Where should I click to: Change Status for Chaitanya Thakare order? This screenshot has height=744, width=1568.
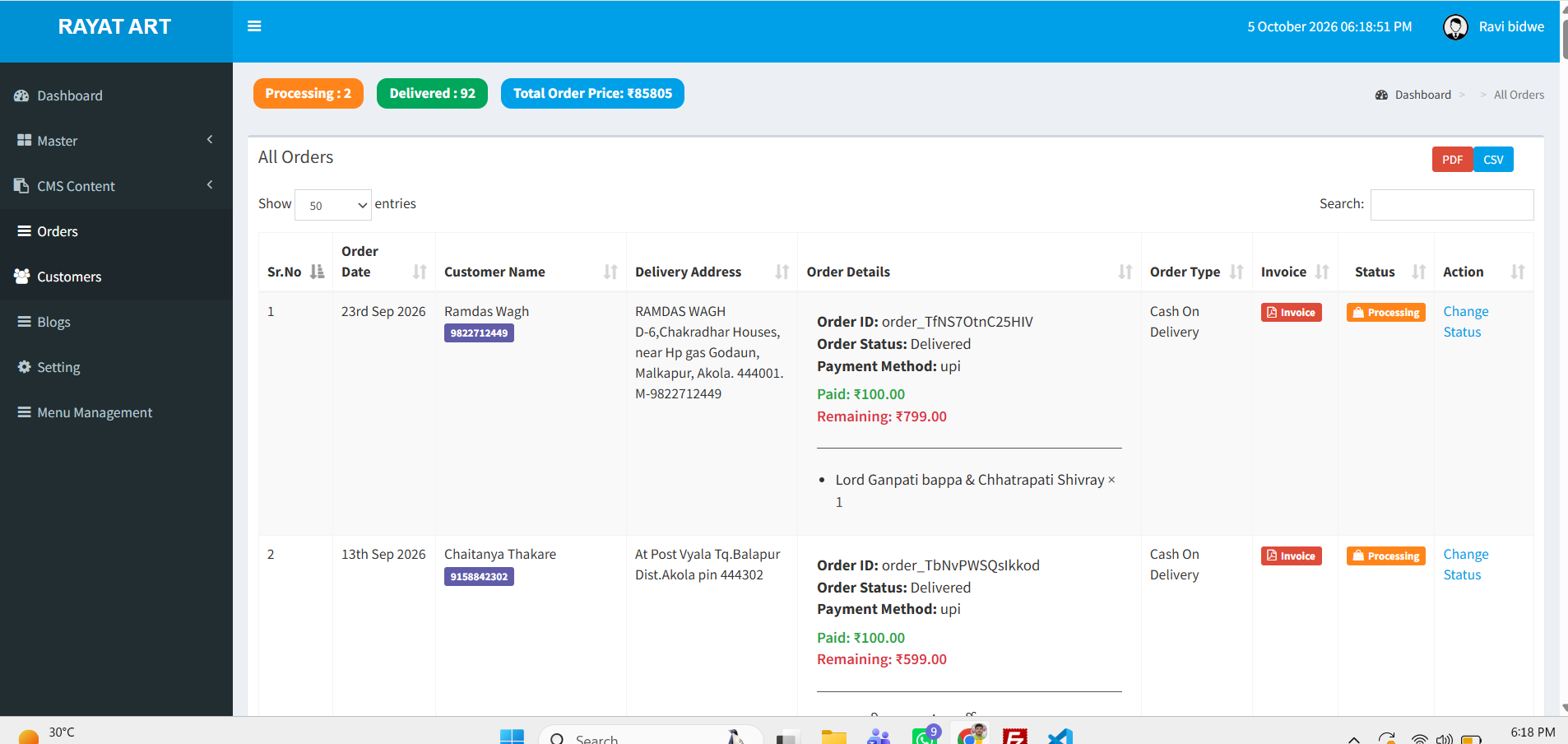(x=1465, y=565)
